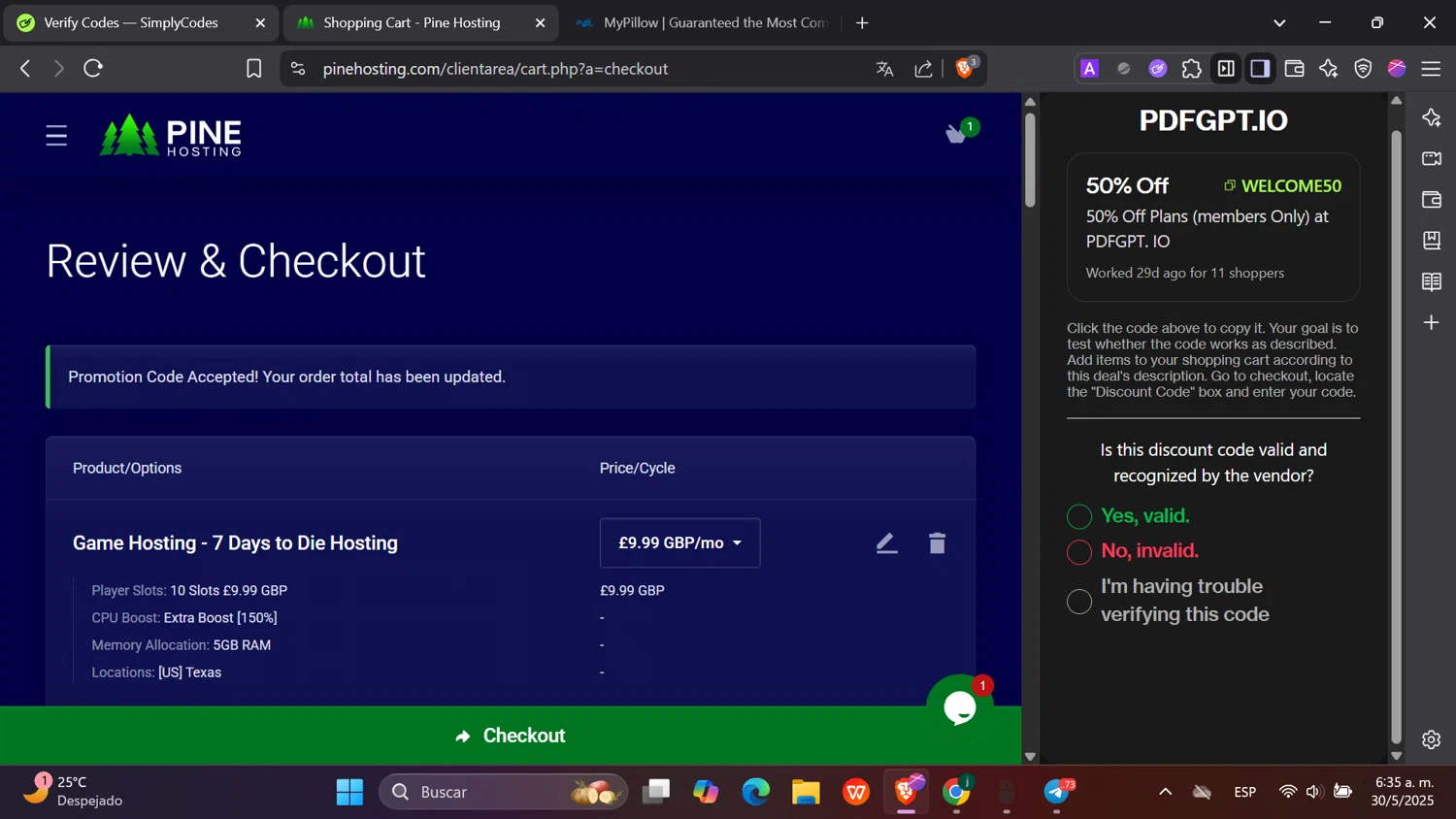1456x819 pixels.
Task: Click the address bar URL
Action: (495, 69)
